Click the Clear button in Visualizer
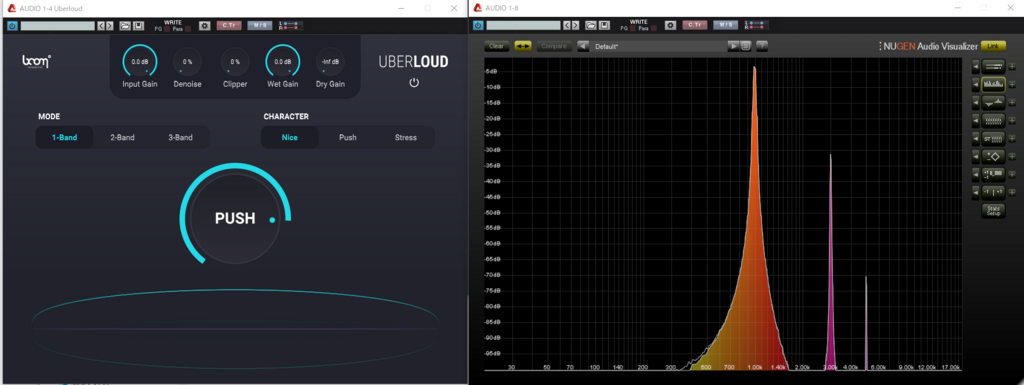The width and height of the screenshot is (1024, 385). (496, 46)
